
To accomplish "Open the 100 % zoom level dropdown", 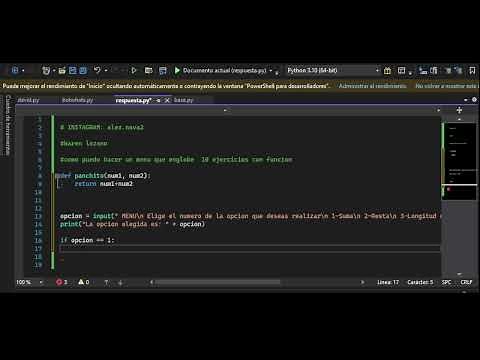I will click(41, 282).
